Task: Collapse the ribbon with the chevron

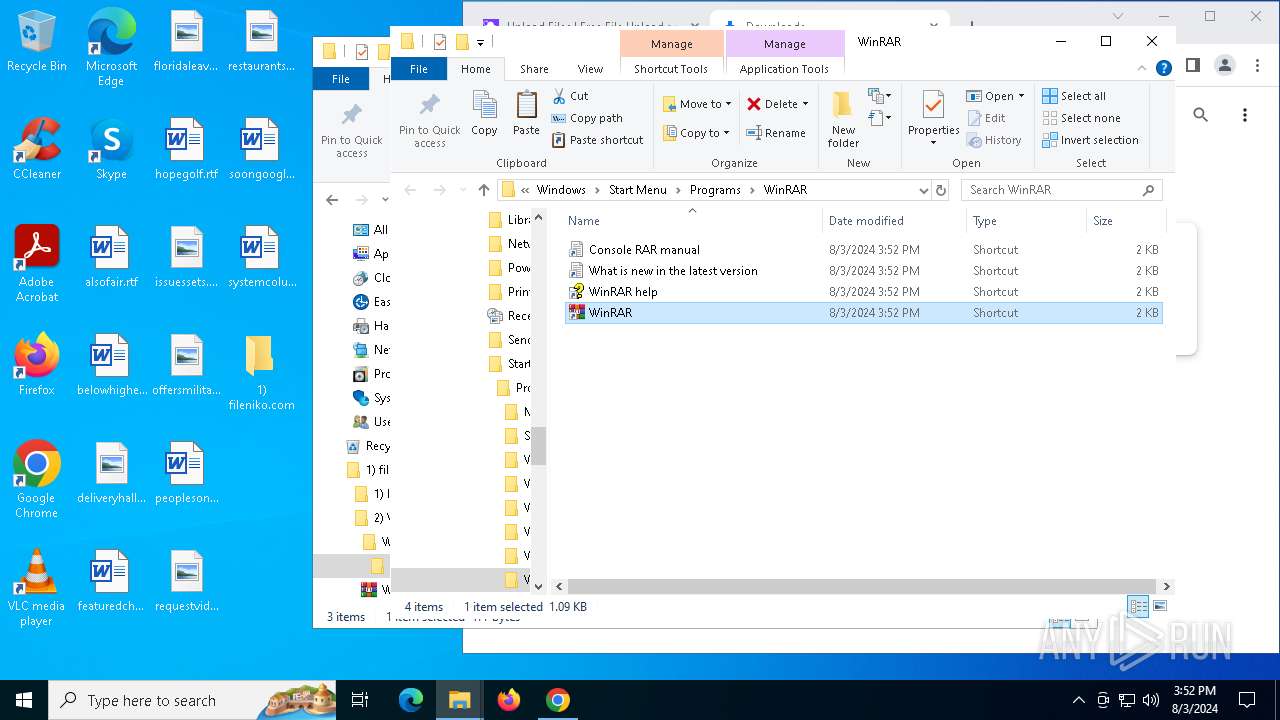Action: [x=1142, y=69]
